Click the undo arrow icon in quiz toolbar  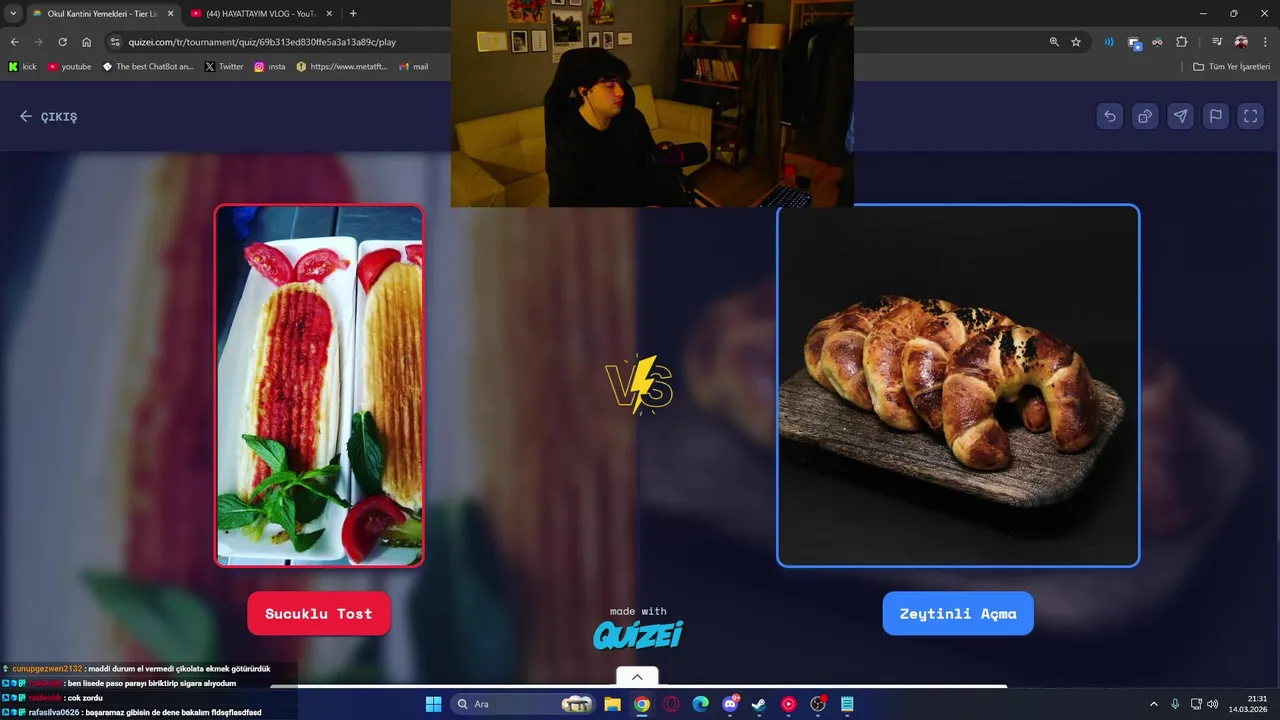[x=1110, y=116]
